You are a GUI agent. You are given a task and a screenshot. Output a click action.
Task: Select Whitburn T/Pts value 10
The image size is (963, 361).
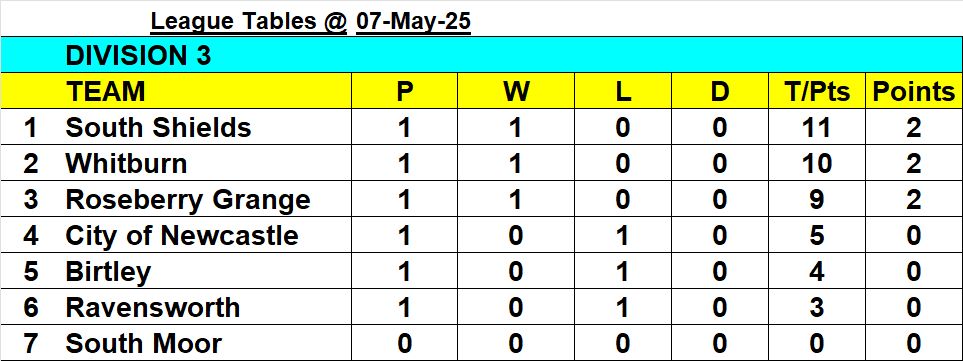(816, 164)
